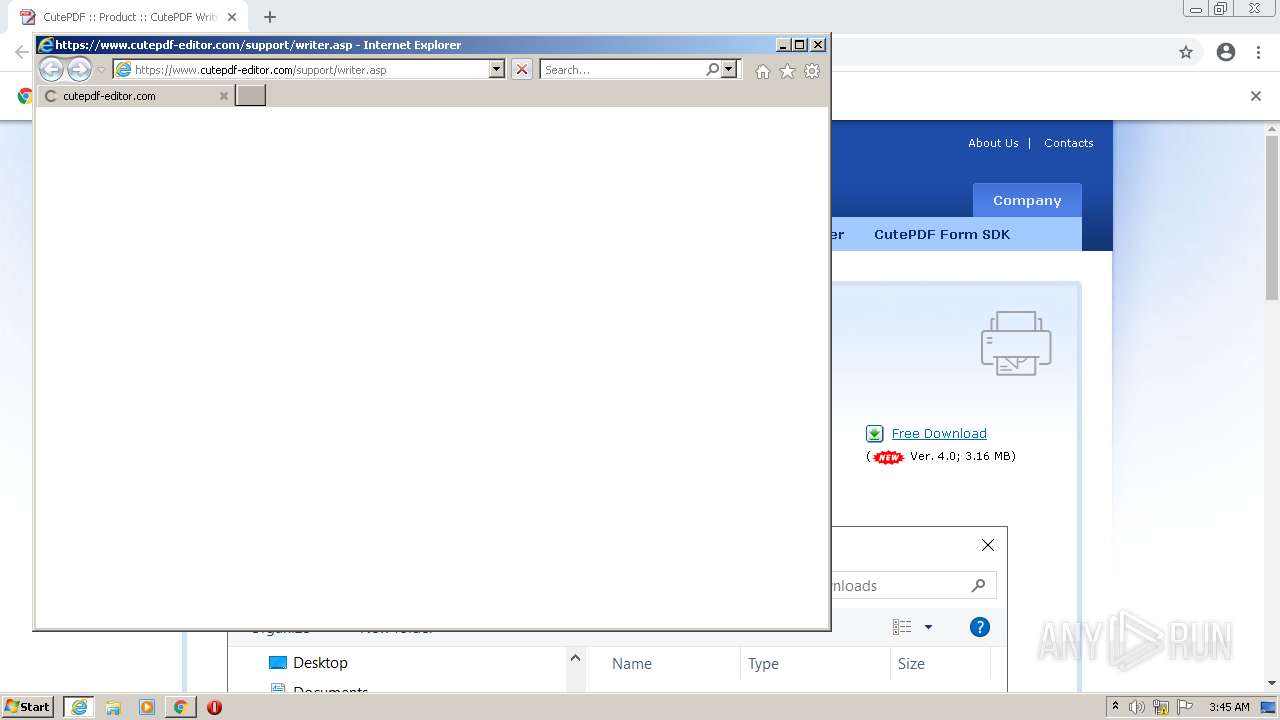Viewport: 1280px width, 720px height.
Task: Go back in Internet Explorer
Action: click(x=51, y=69)
